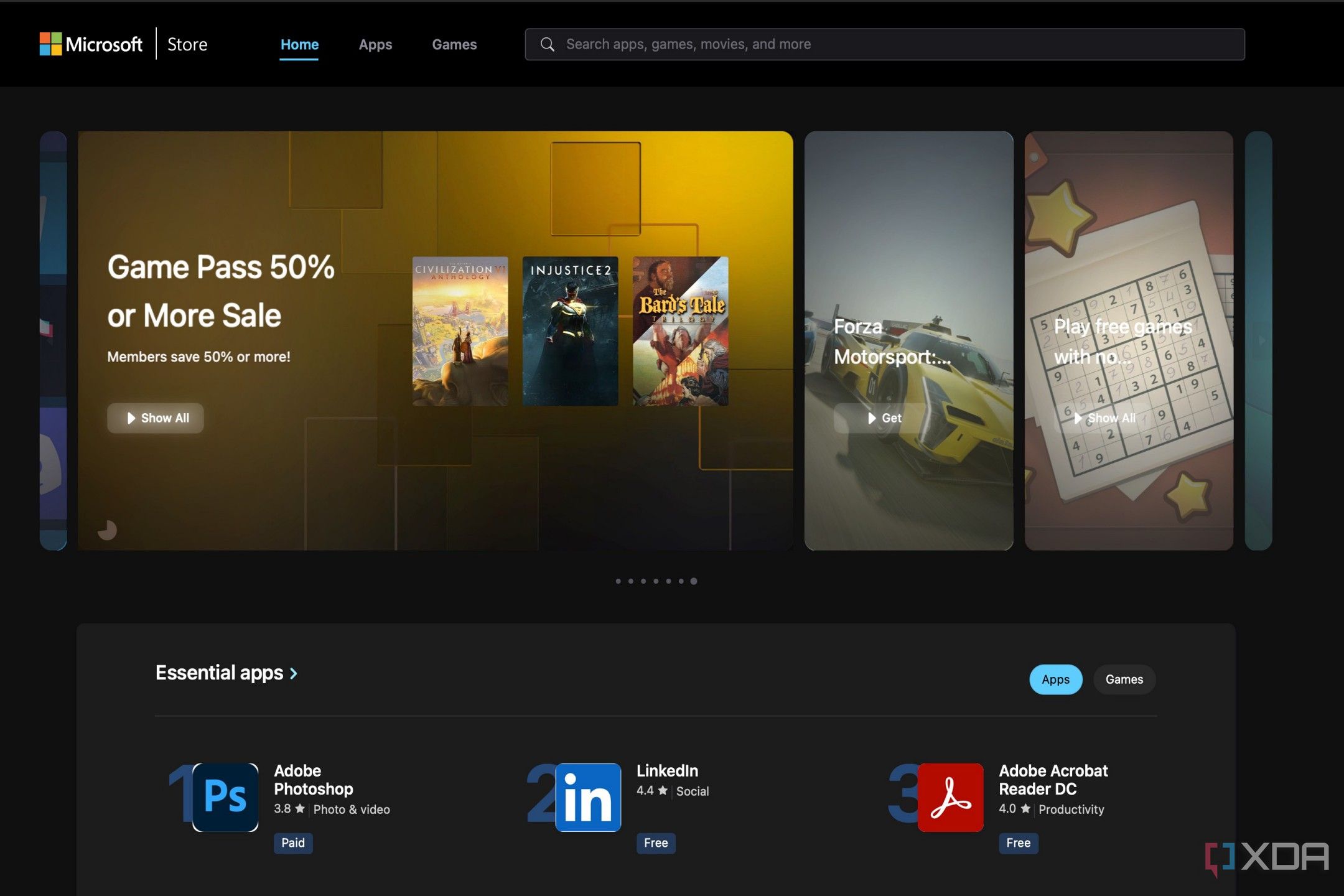The width and height of the screenshot is (1344, 896).
Task: Select the Home navigation tab
Action: [x=299, y=44]
